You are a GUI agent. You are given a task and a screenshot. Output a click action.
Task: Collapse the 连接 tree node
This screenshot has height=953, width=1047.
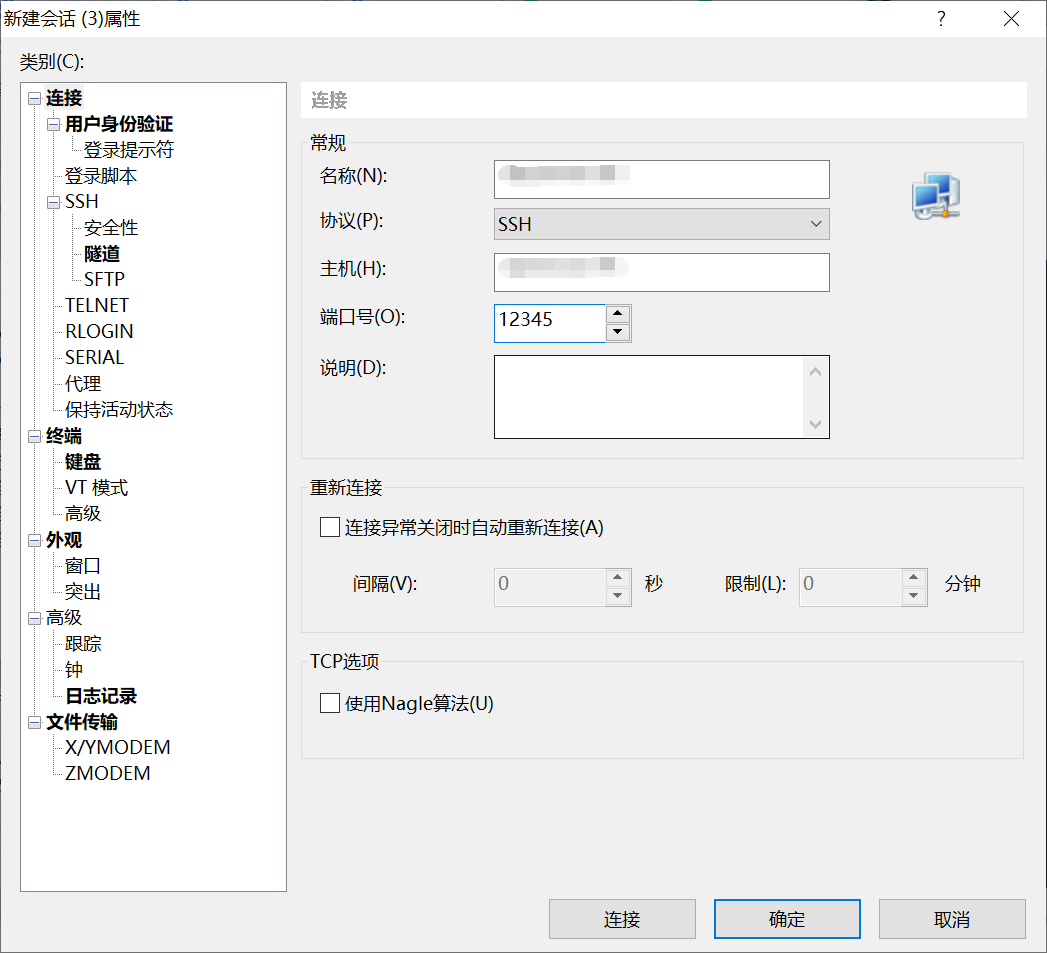coord(35,99)
